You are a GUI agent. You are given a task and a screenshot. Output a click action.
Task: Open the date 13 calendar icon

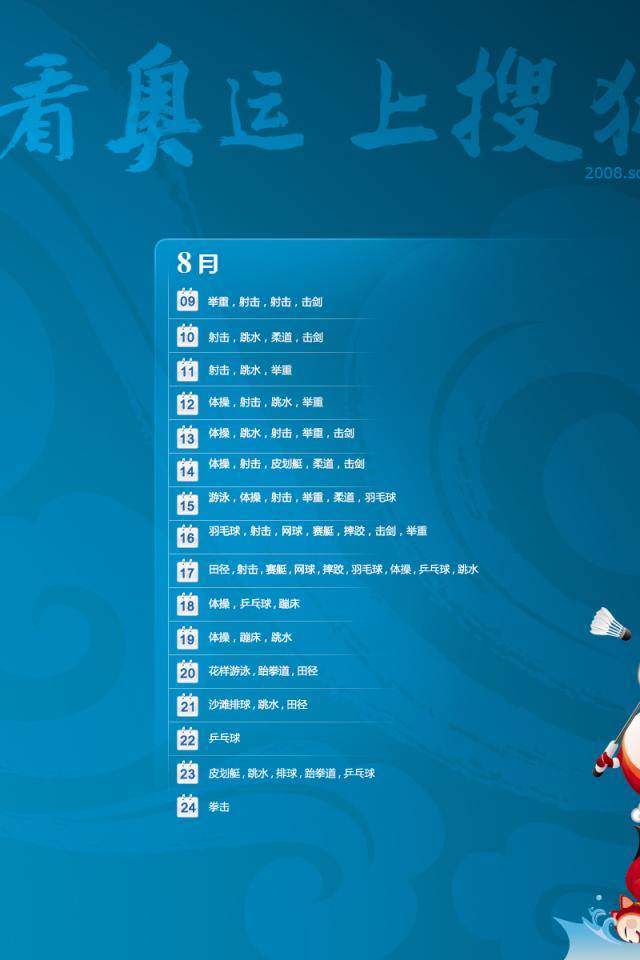pyautogui.click(x=187, y=437)
